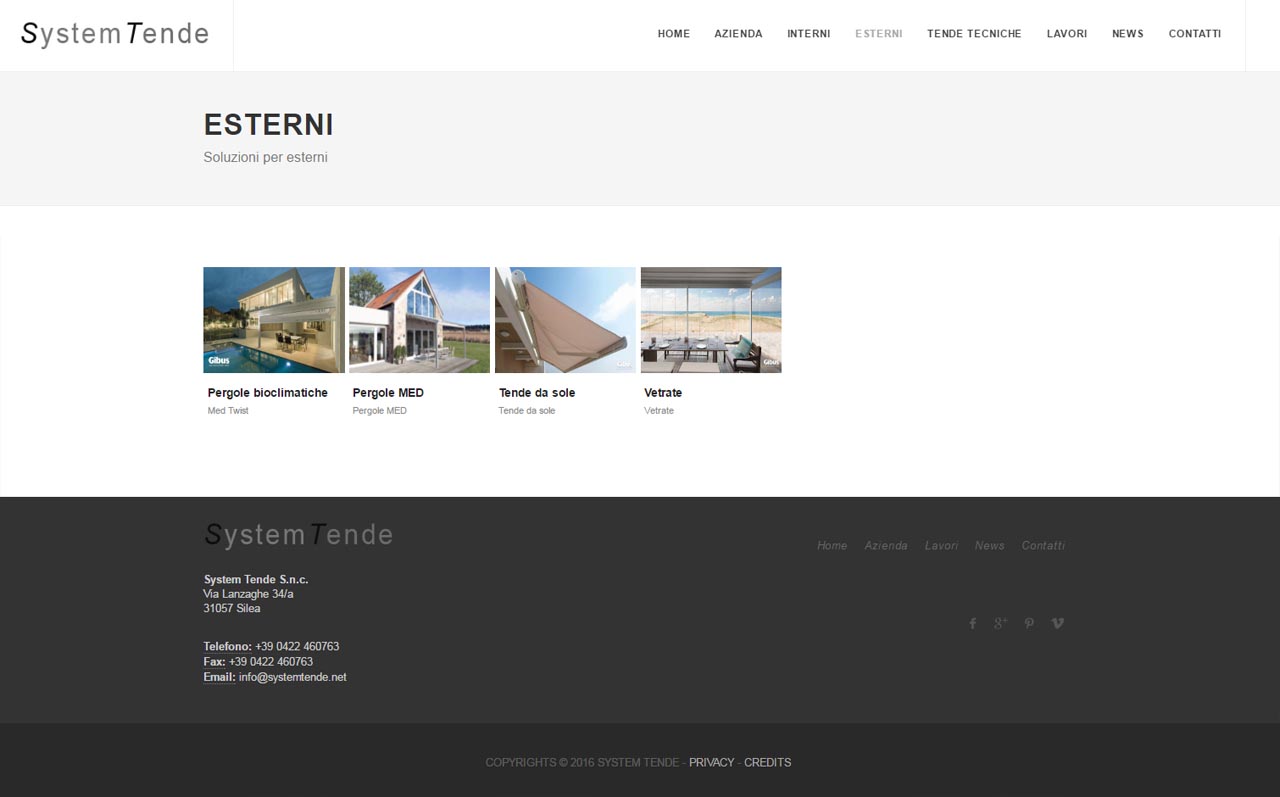The width and height of the screenshot is (1280, 797).
Task: Open the LAVORI navigation item
Action: 1066,34
